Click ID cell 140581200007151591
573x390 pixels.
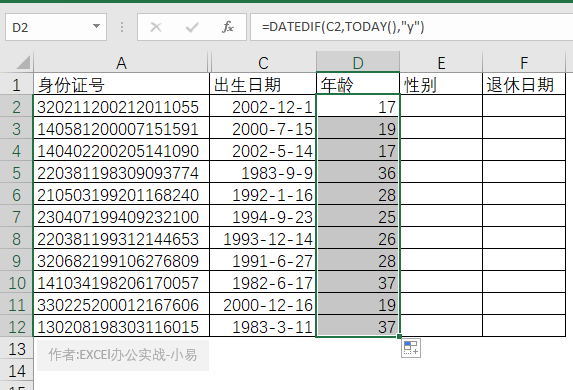pos(121,128)
